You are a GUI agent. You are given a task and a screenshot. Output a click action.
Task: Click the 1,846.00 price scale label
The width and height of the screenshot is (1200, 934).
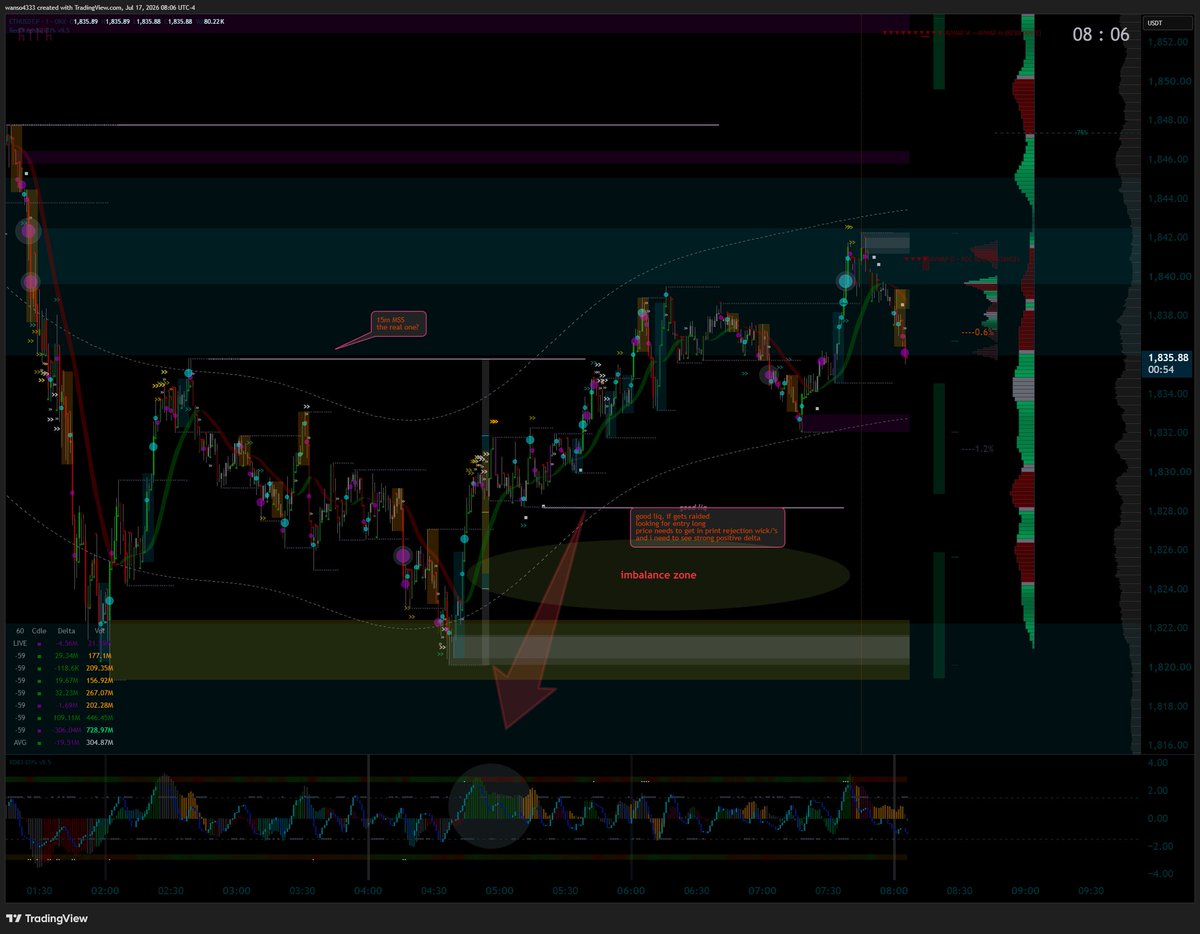pyautogui.click(x=1168, y=159)
